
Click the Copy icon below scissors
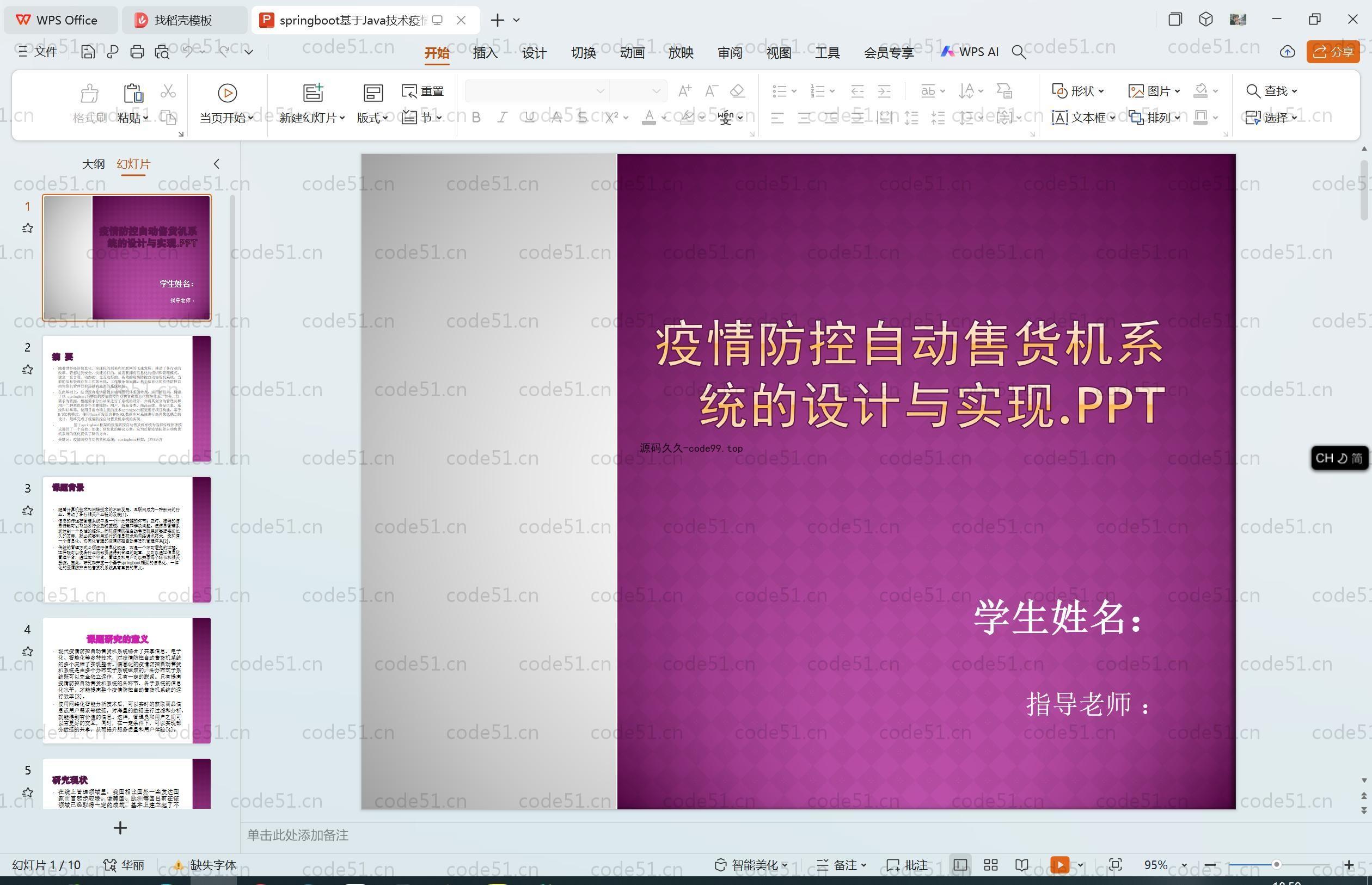168,117
